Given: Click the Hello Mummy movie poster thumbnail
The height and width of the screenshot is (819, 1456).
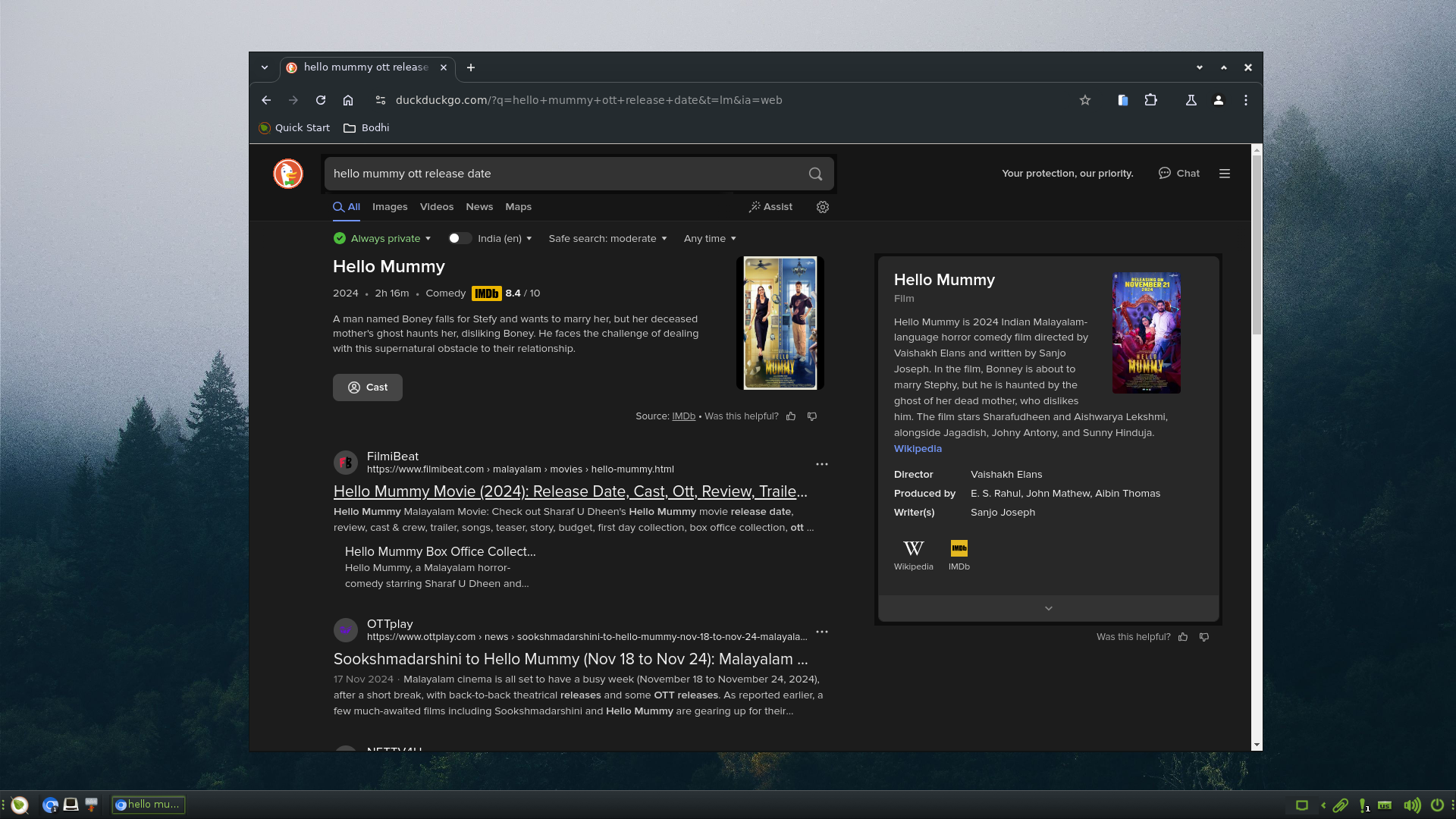Looking at the screenshot, I should (x=780, y=323).
